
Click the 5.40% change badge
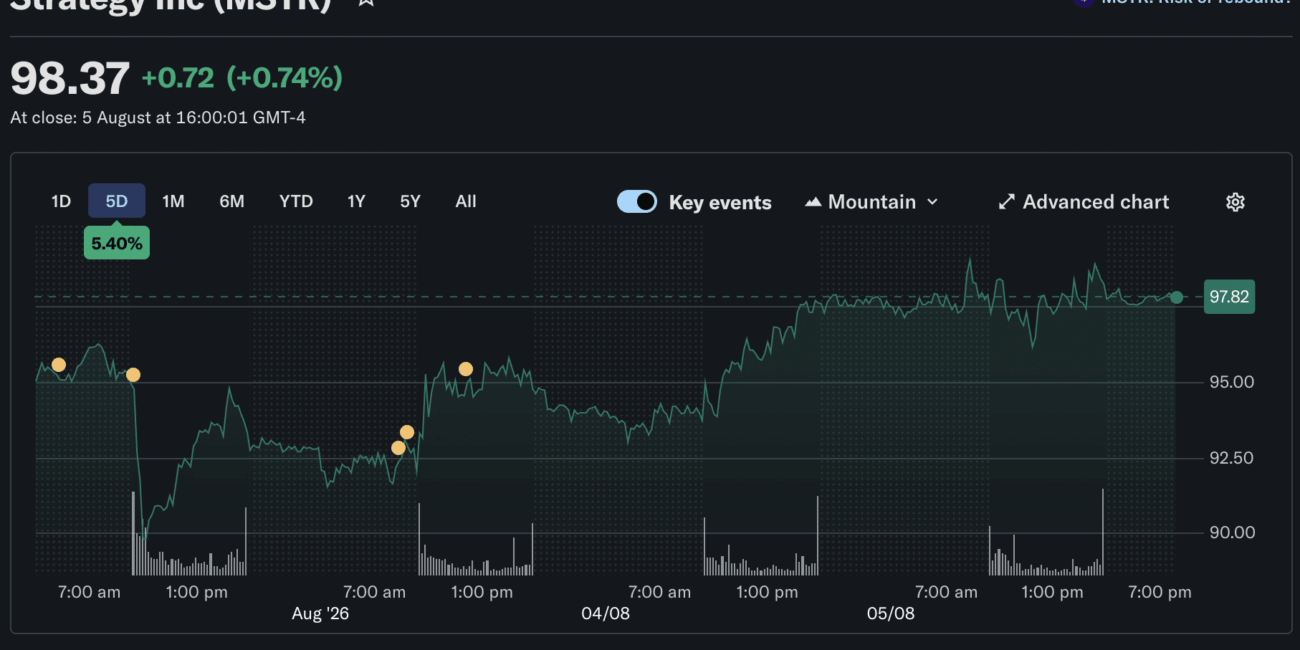(117, 243)
